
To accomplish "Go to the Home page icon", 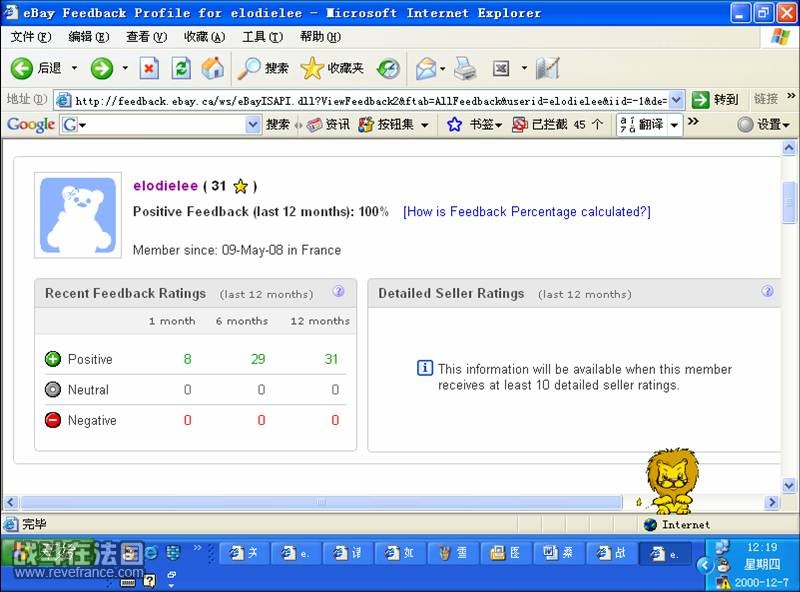I will point(213,68).
